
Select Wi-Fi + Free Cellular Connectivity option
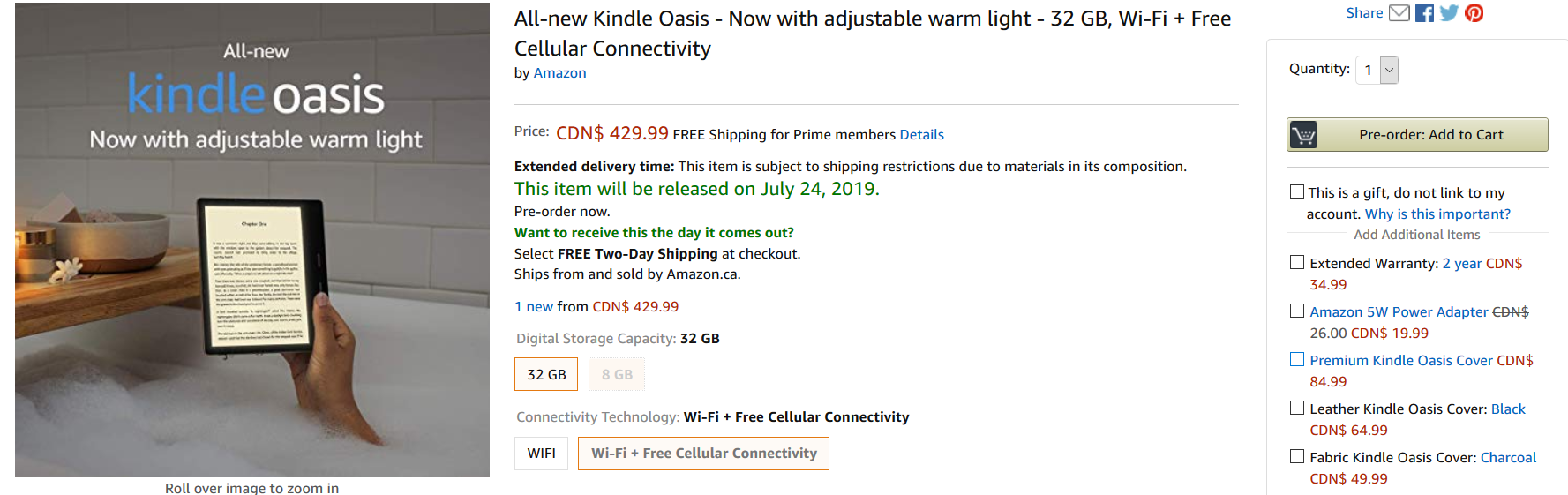coord(703,454)
